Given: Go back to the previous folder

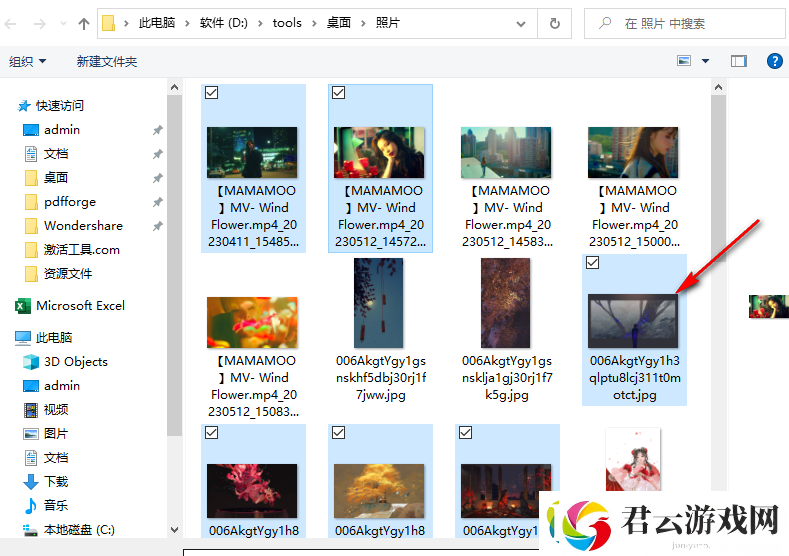Looking at the screenshot, I should click(x=11, y=24).
